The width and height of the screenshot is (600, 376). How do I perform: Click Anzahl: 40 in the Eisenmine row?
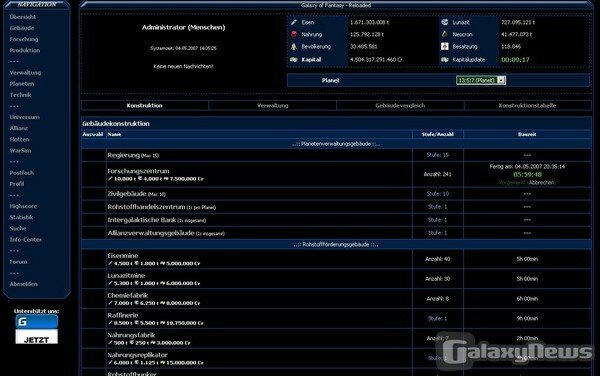tap(437, 259)
